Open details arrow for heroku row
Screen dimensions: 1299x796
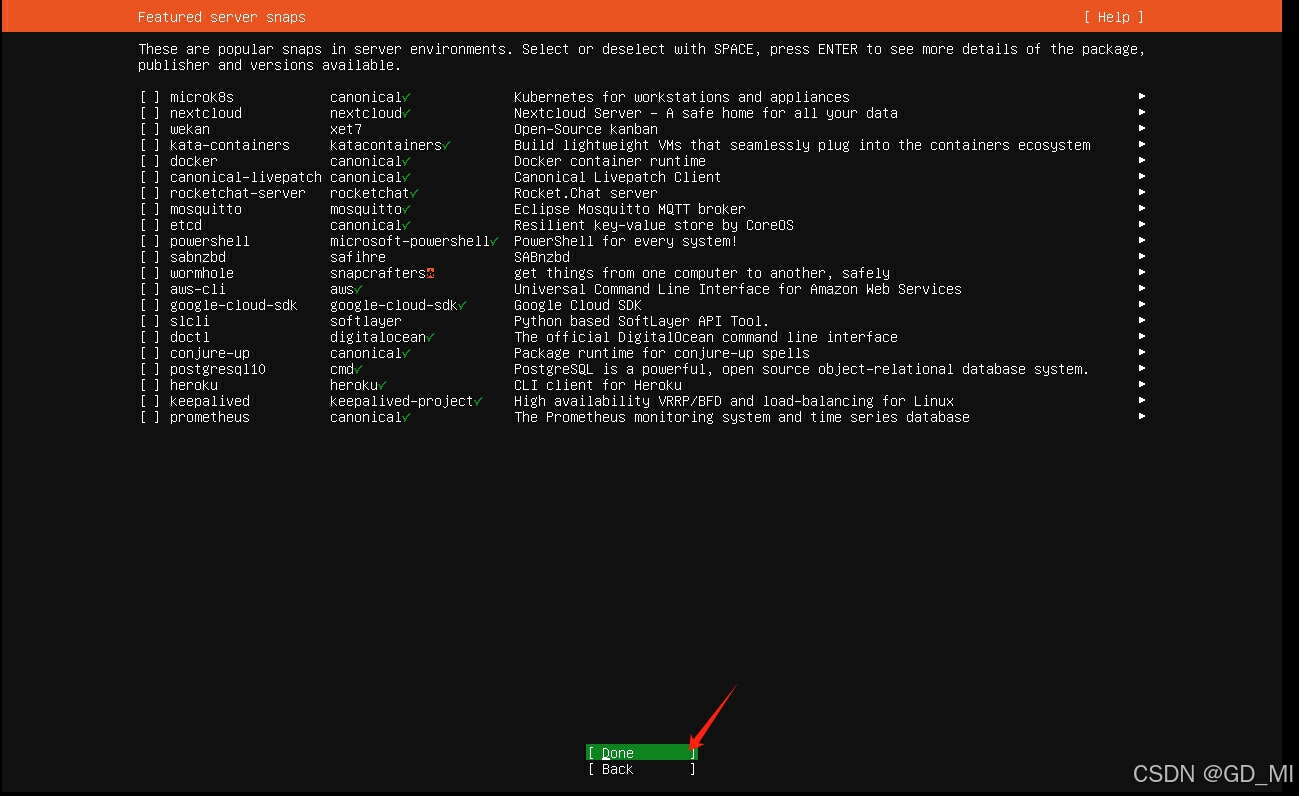point(1141,384)
